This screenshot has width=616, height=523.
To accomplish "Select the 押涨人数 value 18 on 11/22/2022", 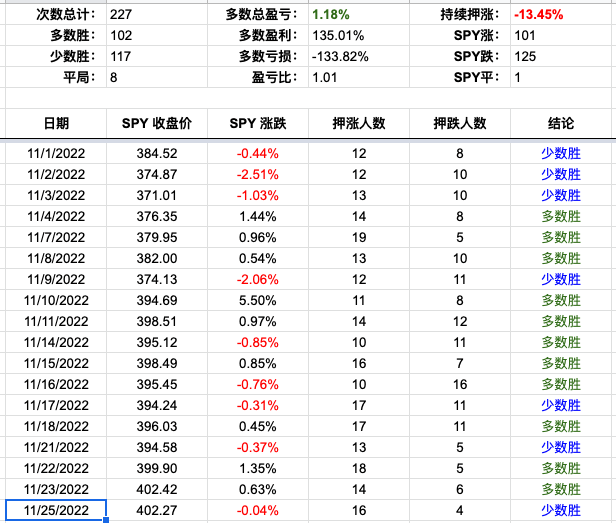I will (359, 469).
